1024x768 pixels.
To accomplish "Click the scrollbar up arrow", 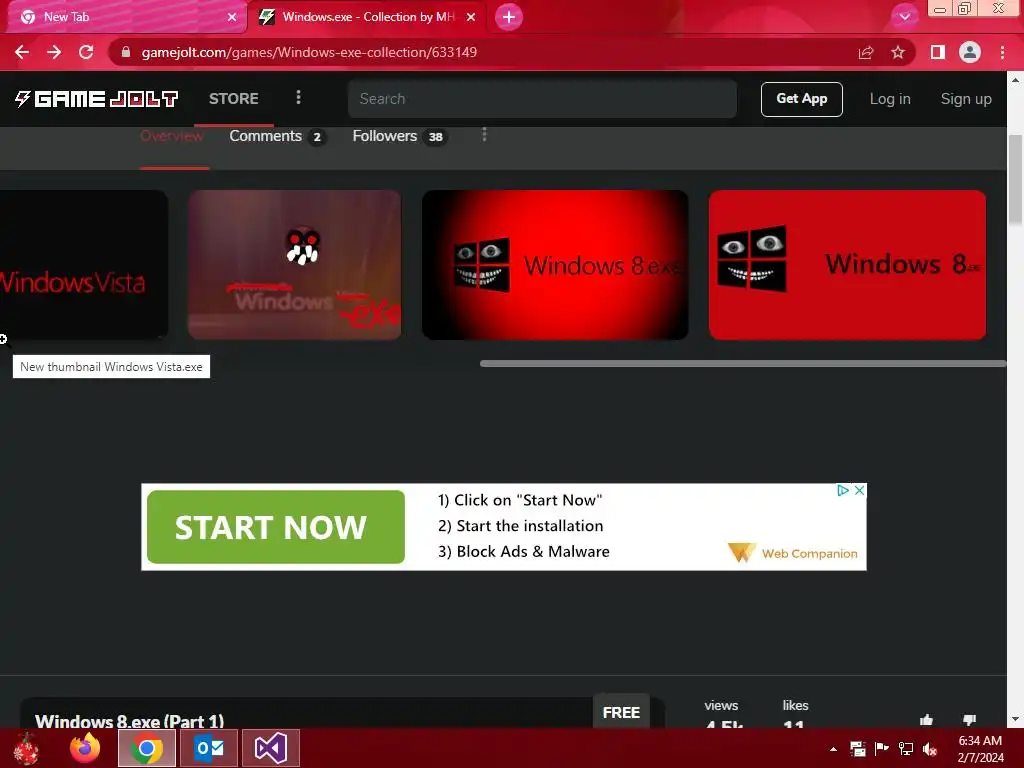I will pyautogui.click(x=1015, y=80).
